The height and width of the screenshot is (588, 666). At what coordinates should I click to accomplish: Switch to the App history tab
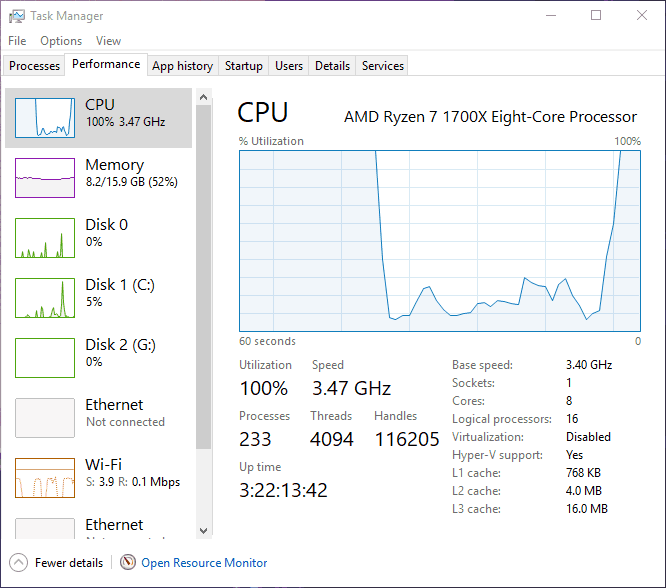(x=183, y=66)
